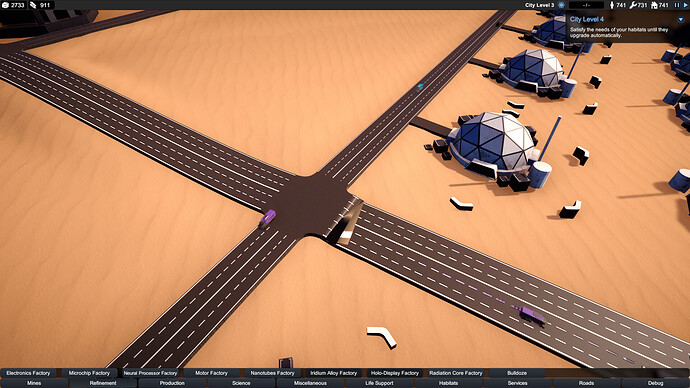Click the population person icon
This screenshot has height=388, width=690.
[611, 5]
